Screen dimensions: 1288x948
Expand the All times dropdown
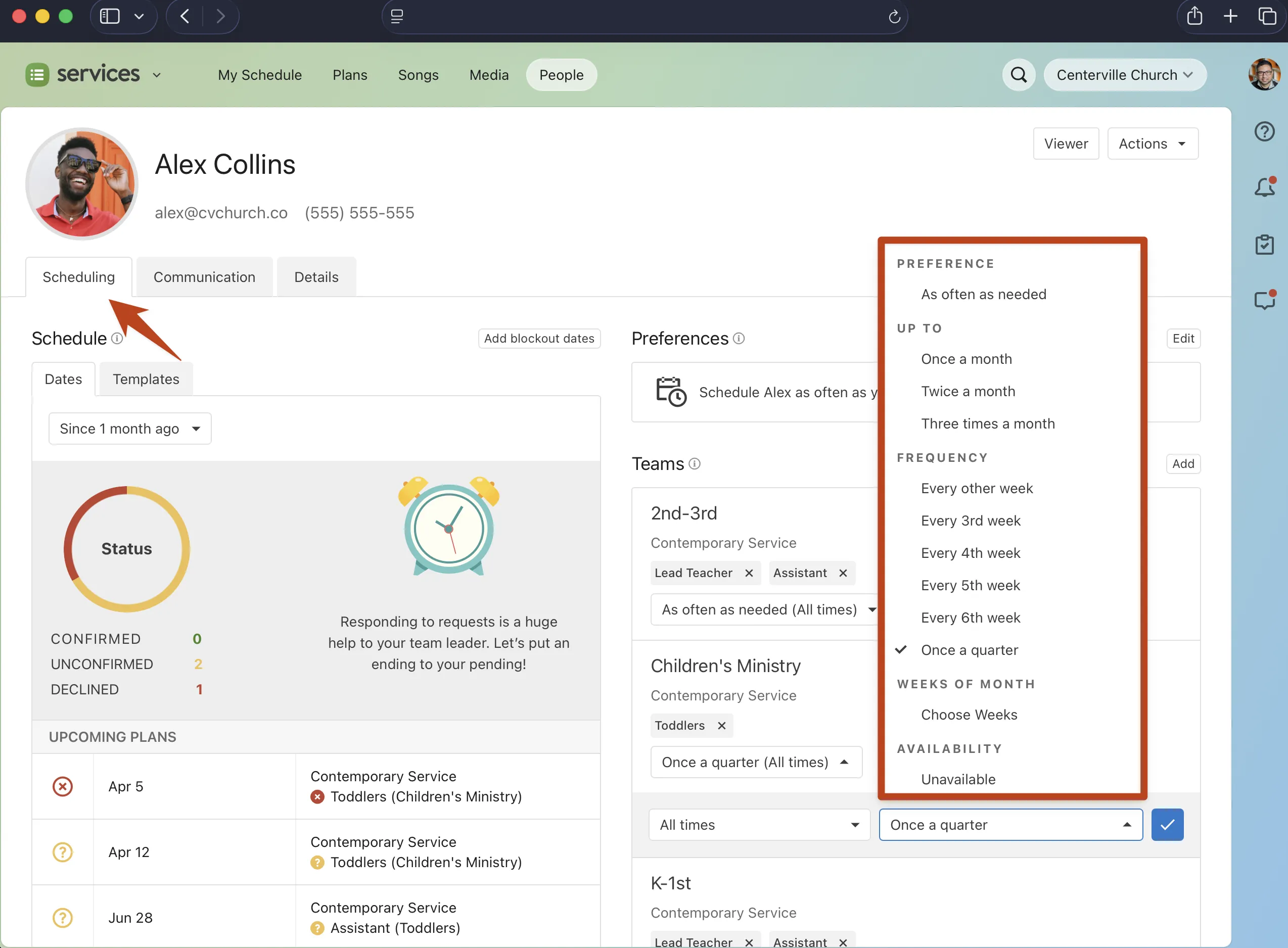click(759, 825)
